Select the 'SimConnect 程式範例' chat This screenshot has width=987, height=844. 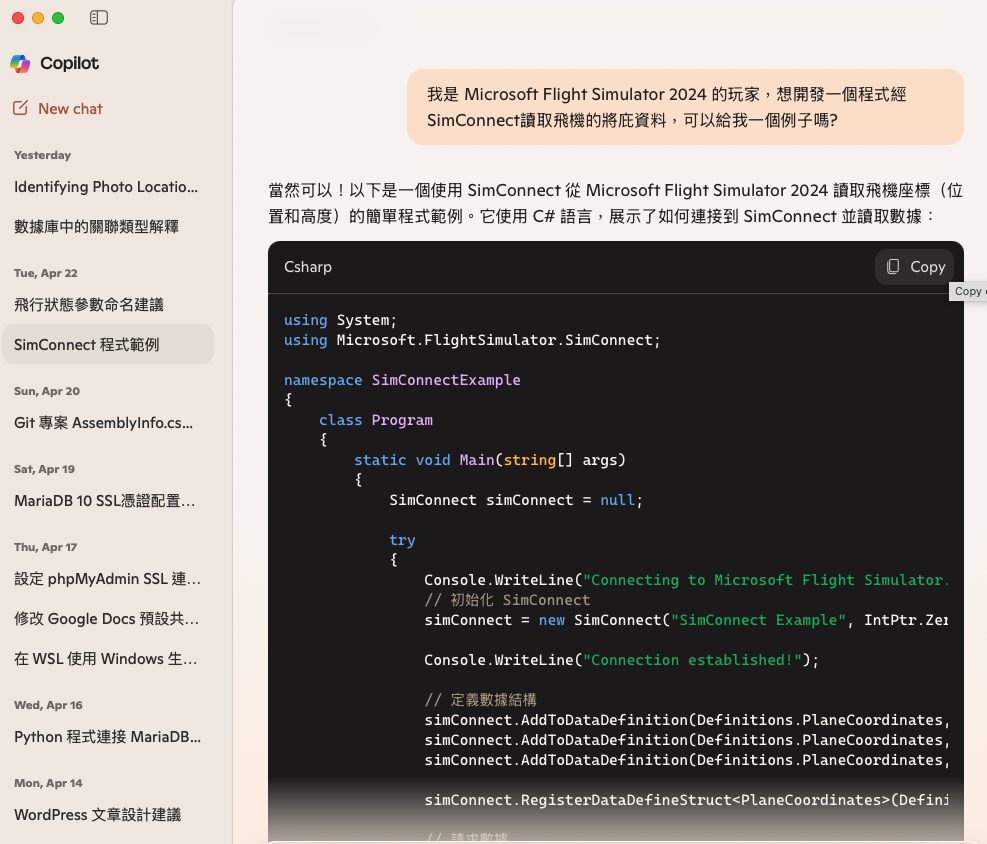click(x=108, y=344)
